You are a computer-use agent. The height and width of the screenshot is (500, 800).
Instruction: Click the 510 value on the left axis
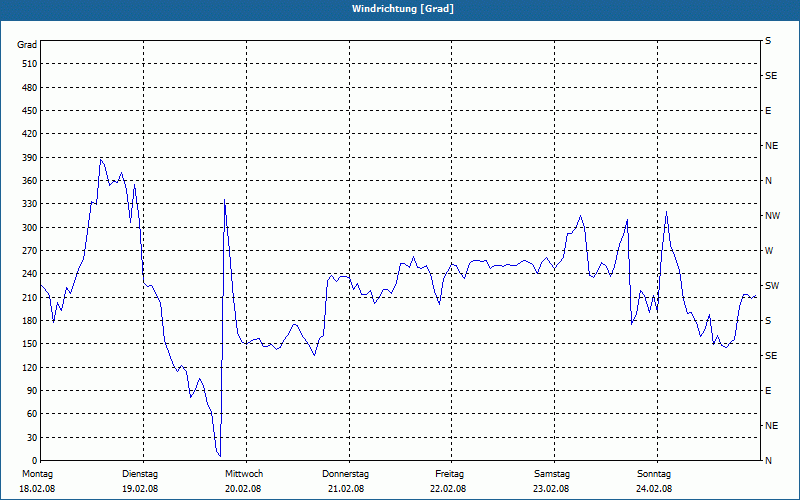(x=30, y=64)
